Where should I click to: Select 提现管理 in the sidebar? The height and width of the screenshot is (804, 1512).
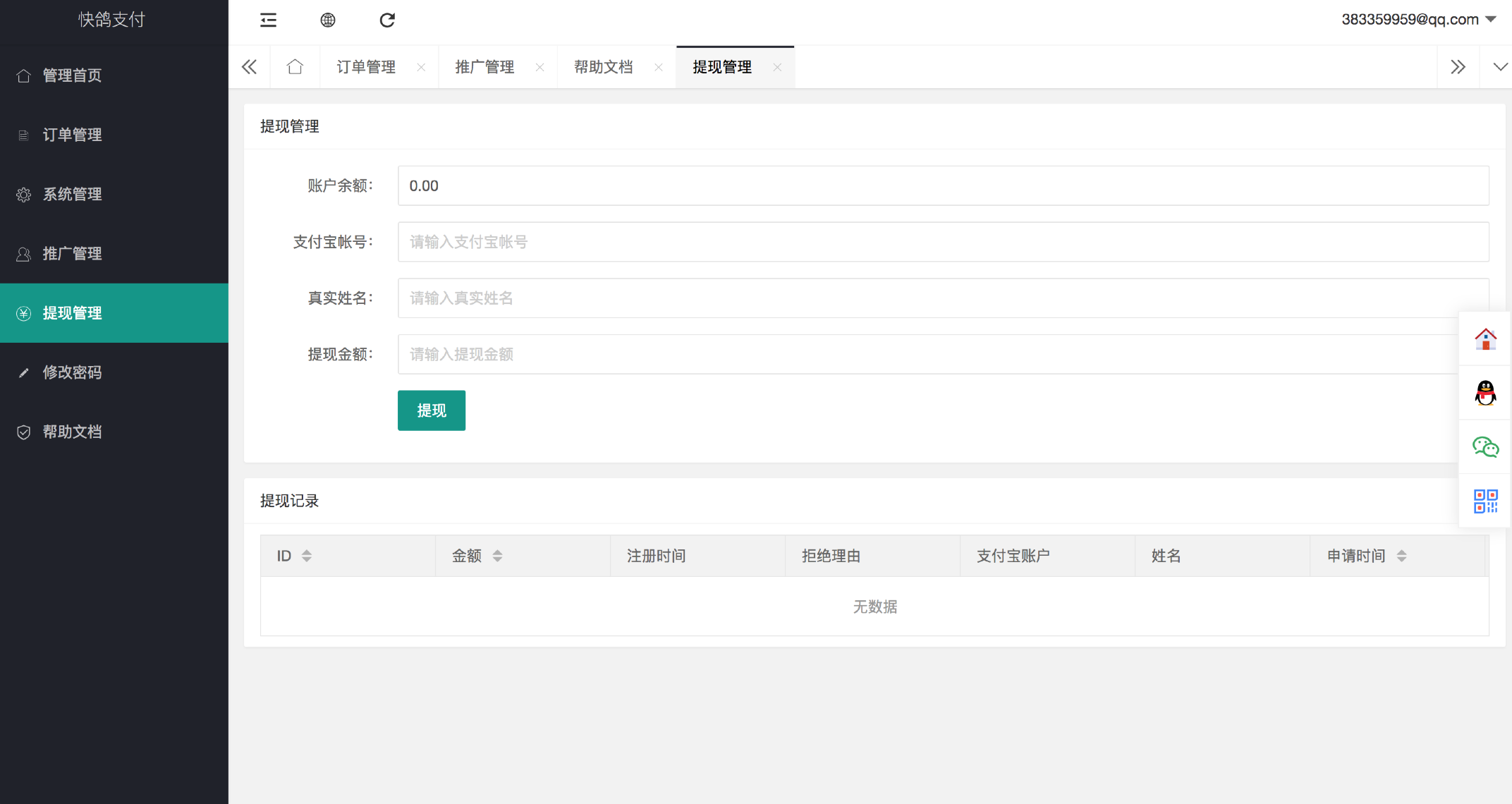click(x=114, y=313)
